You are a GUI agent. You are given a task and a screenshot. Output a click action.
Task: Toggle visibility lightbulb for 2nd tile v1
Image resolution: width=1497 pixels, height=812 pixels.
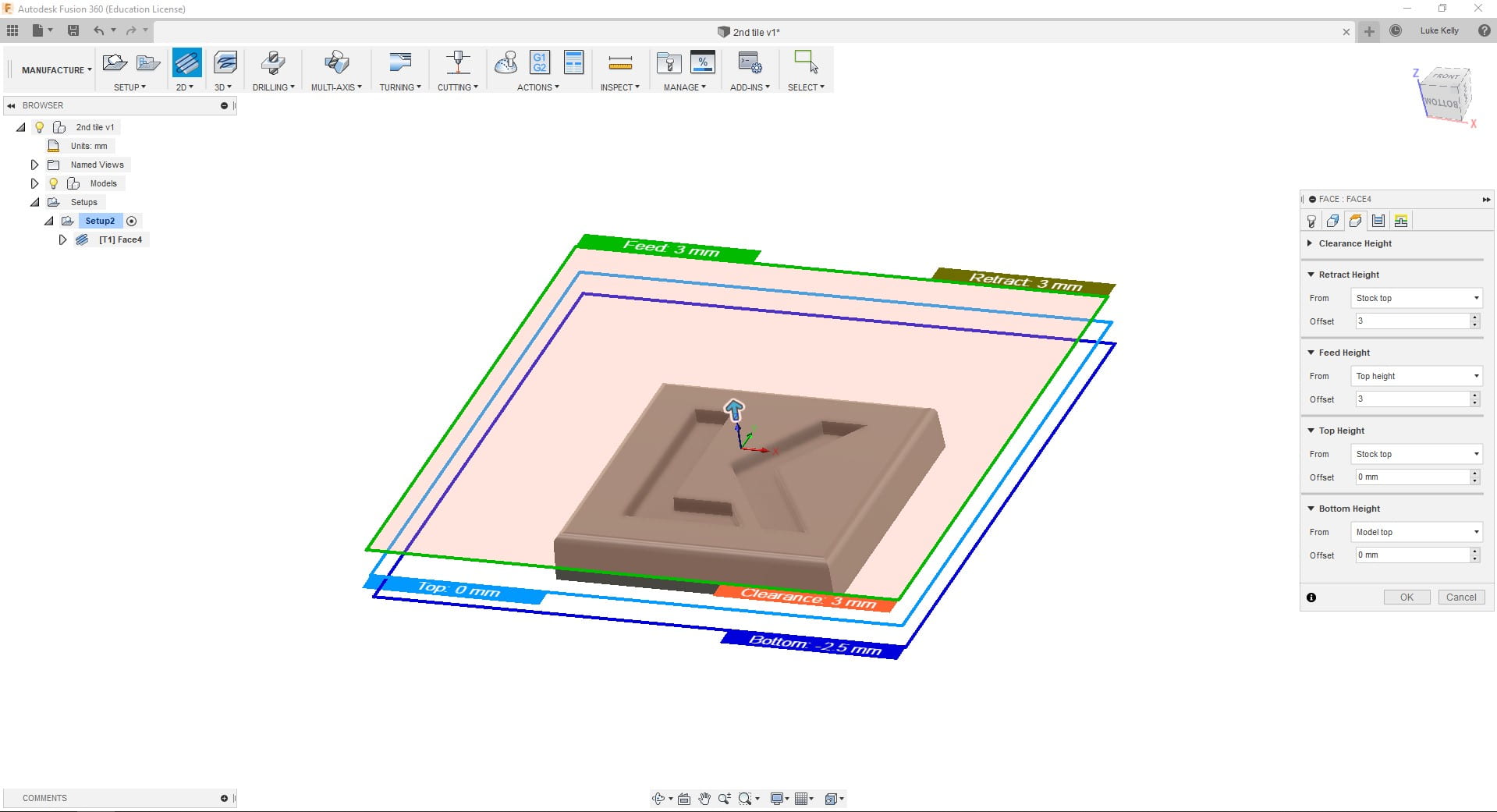[39, 127]
